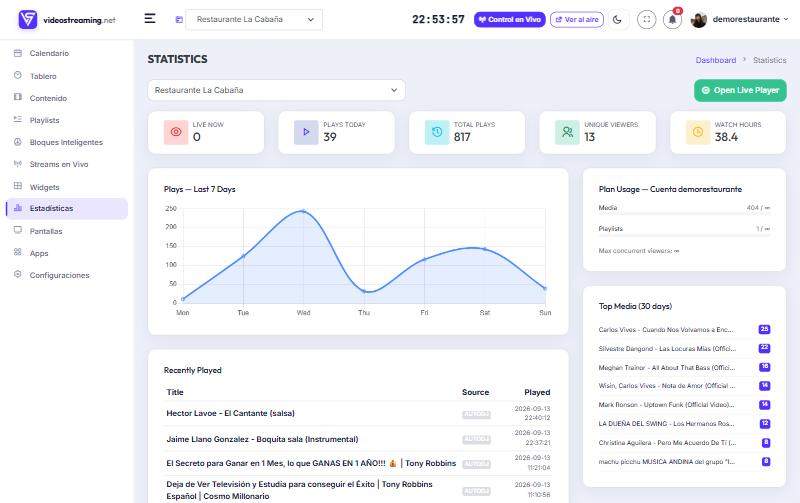The height and width of the screenshot is (503, 800).
Task: Click the Estadísticas bar chart icon
Action: point(18,208)
